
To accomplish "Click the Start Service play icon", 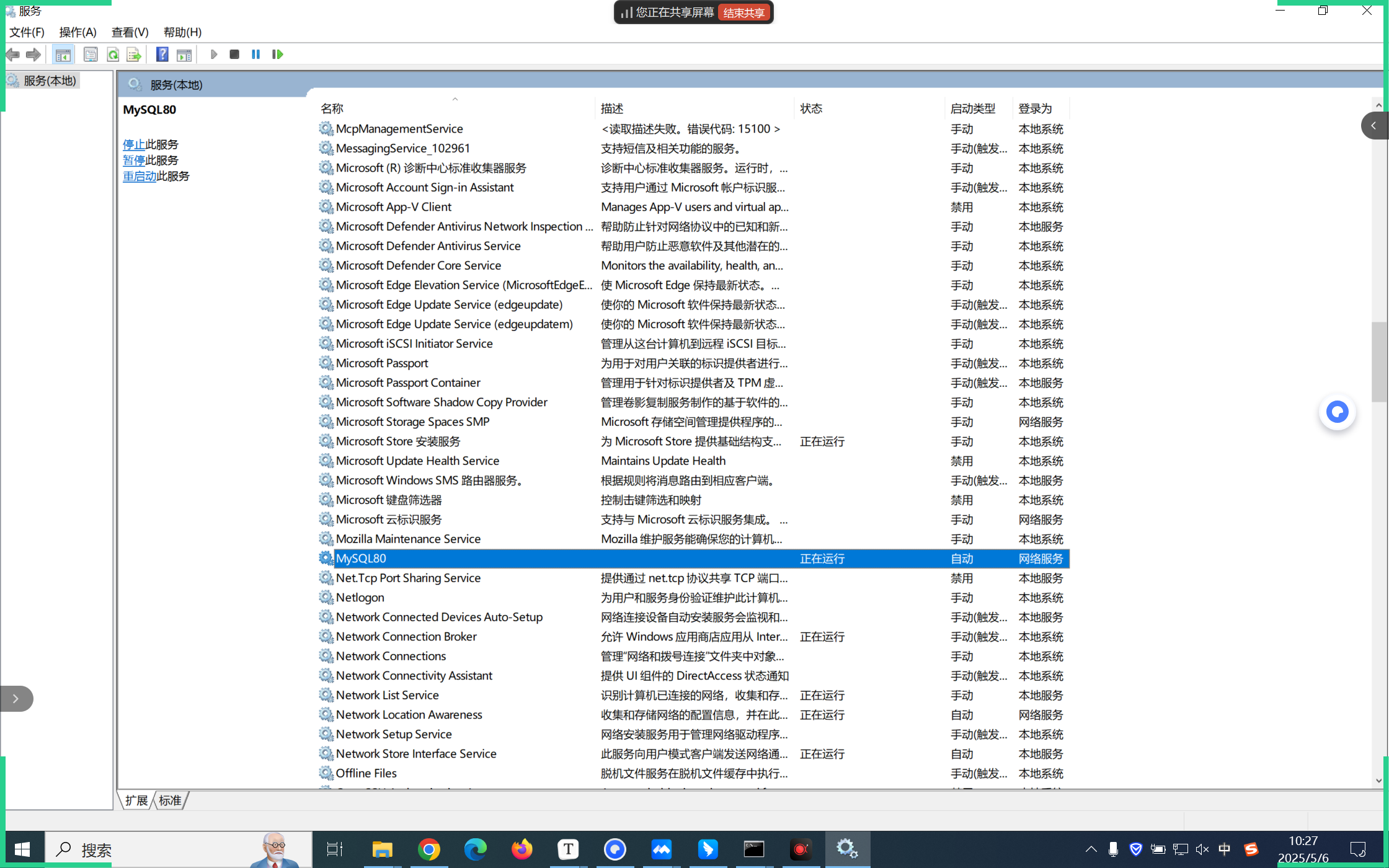I will [214, 55].
